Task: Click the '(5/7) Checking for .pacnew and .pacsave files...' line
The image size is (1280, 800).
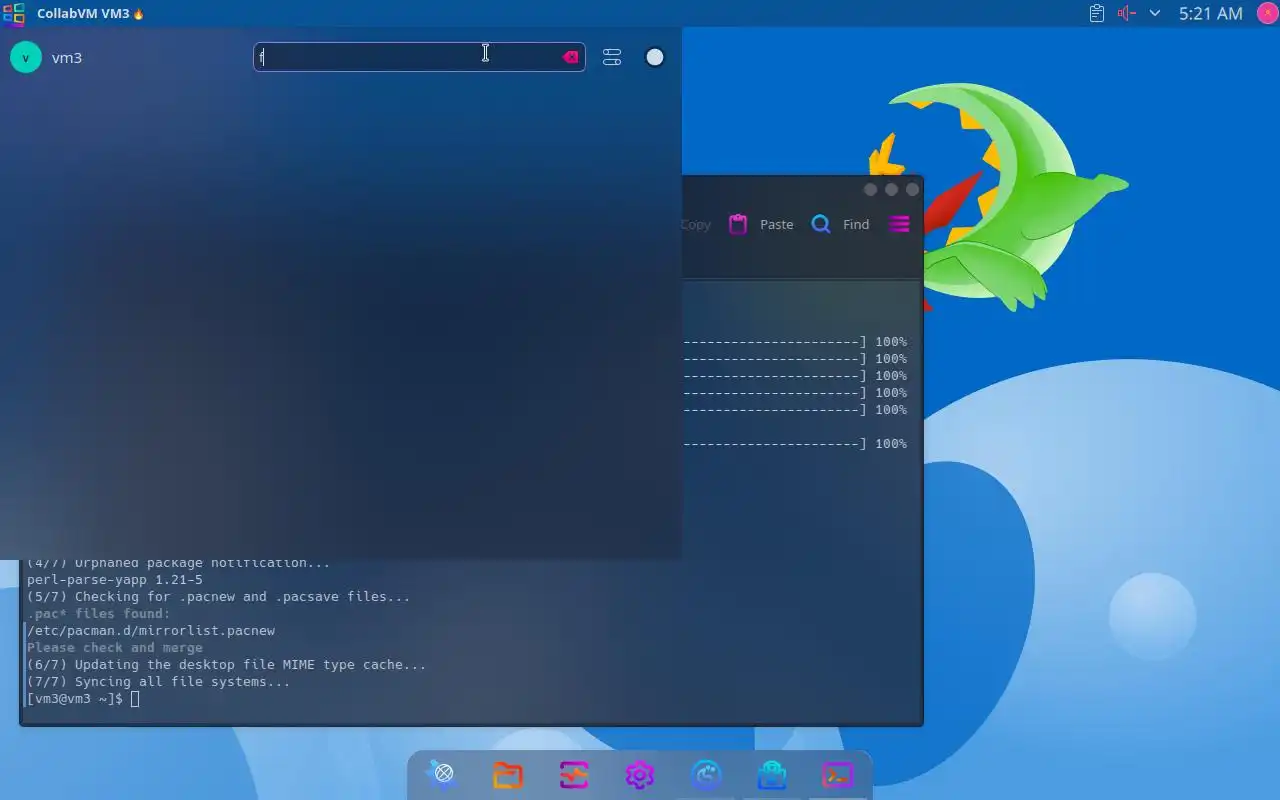Action: click(218, 597)
